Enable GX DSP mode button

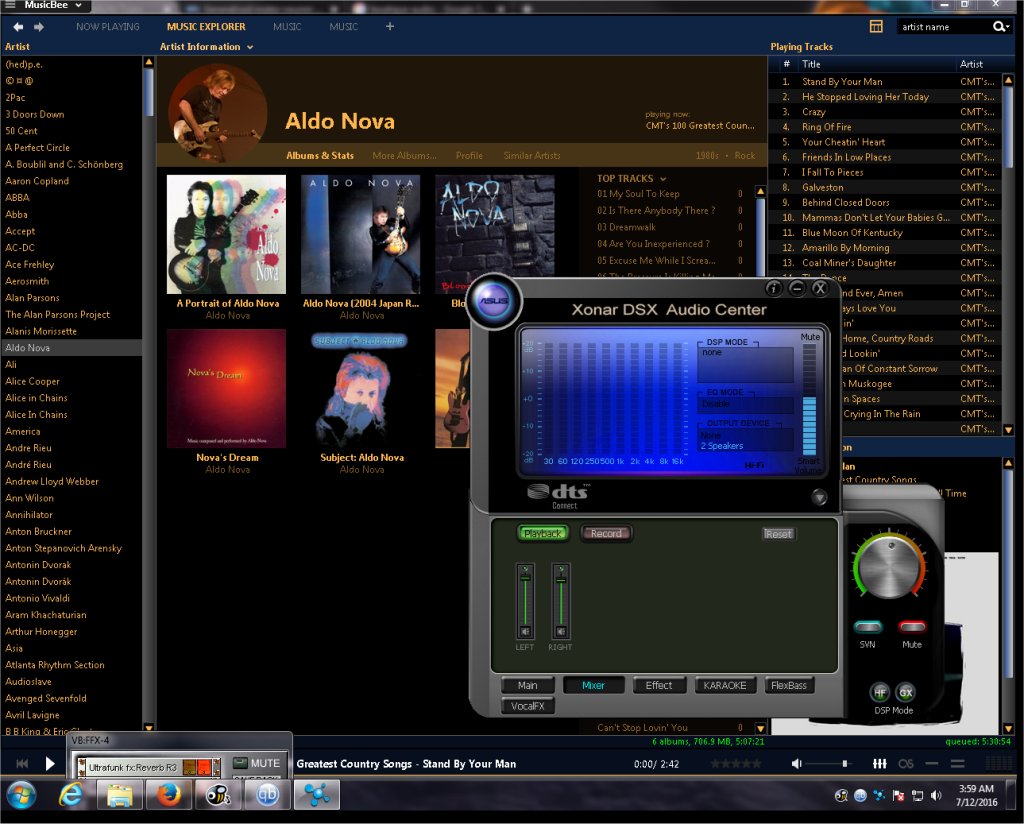906,692
